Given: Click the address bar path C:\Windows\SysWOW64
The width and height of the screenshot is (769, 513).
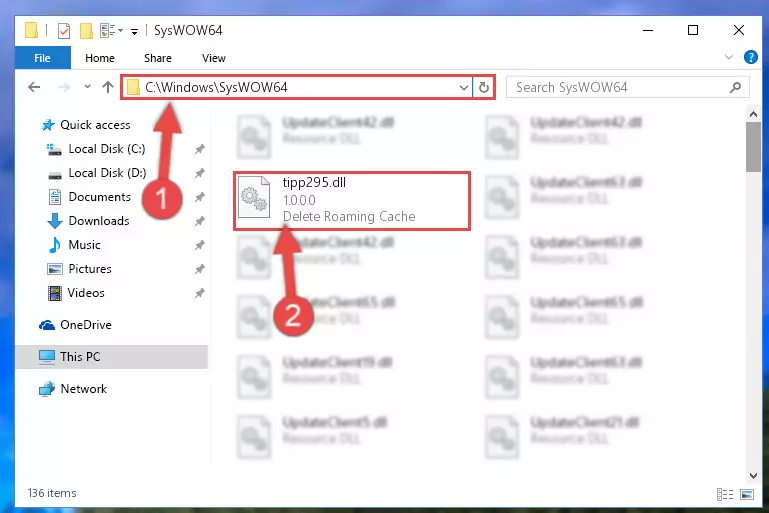Looking at the screenshot, I should (x=216, y=87).
